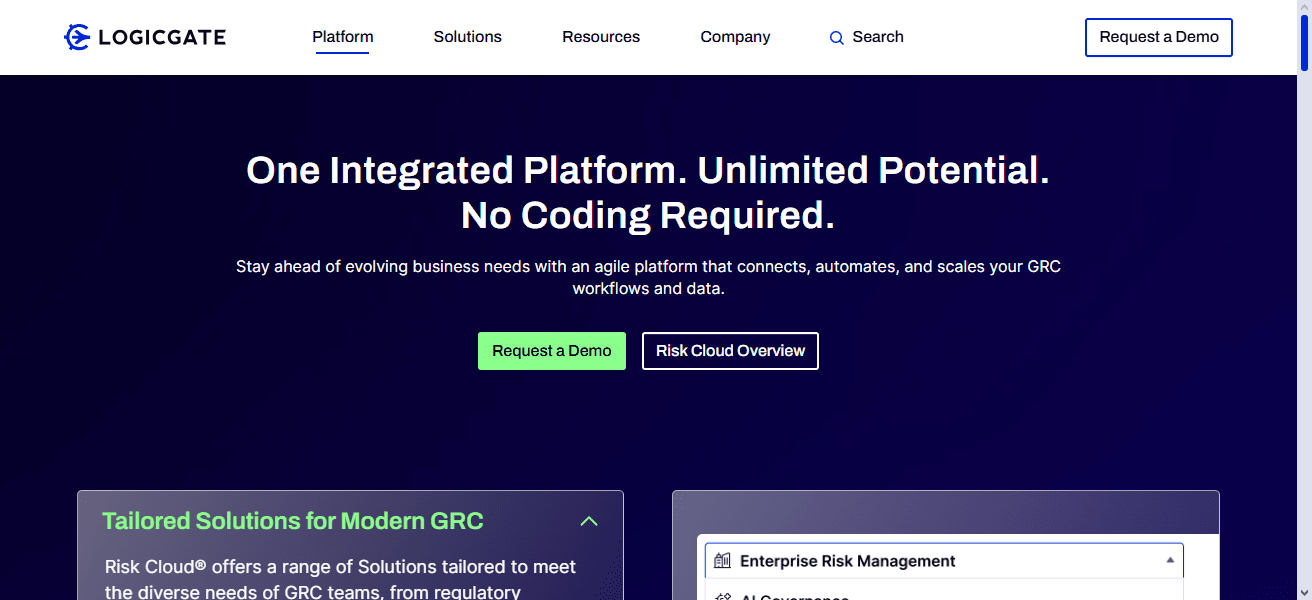The image size is (1312, 600).
Task: Click the LogicGate logo
Action: (145, 38)
